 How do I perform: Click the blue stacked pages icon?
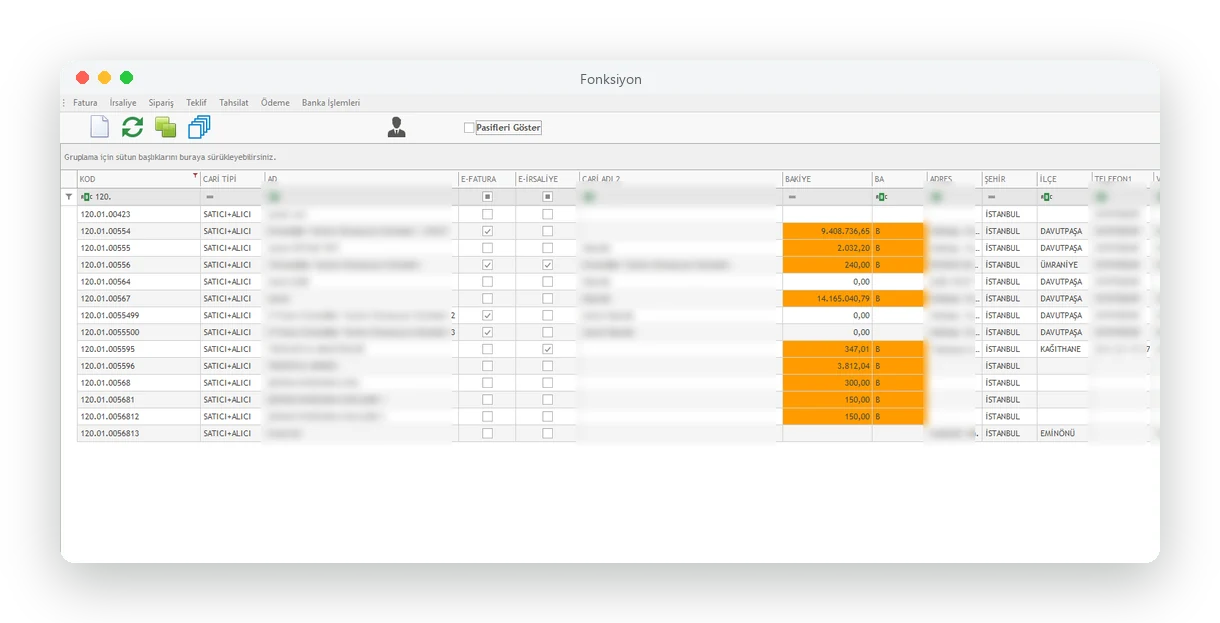[199, 127]
